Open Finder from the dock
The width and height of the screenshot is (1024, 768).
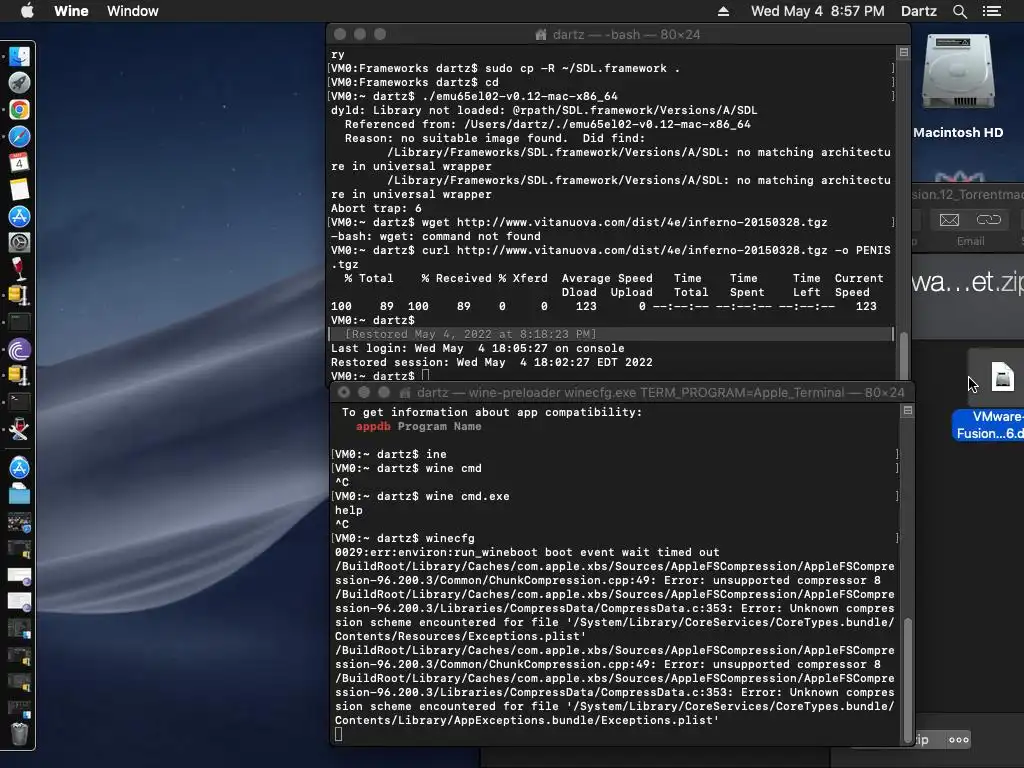click(x=19, y=56)
